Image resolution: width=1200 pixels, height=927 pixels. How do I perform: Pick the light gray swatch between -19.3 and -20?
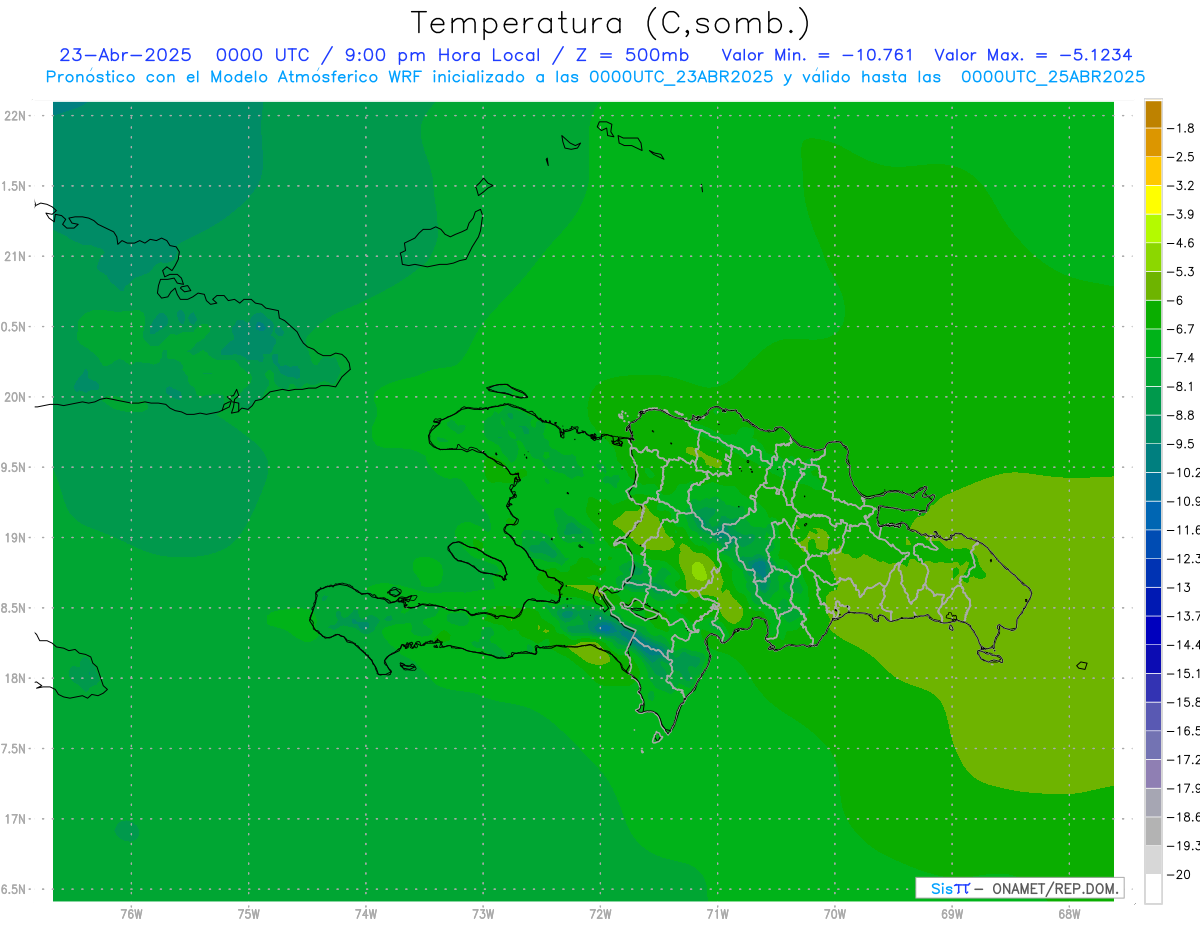pyautogui.click(x=1153, y=859)
